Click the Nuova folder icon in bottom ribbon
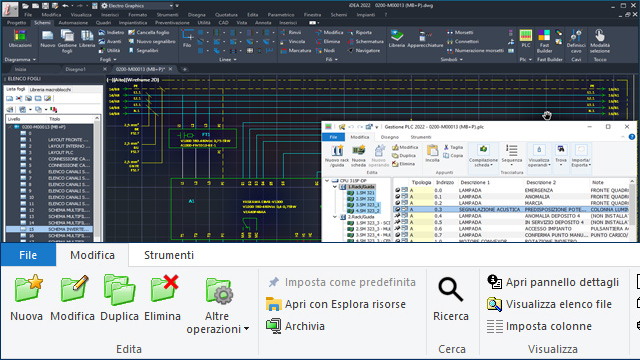Image resolution: width=640 pixels, height=360 pixels. [x=29, y=288]
